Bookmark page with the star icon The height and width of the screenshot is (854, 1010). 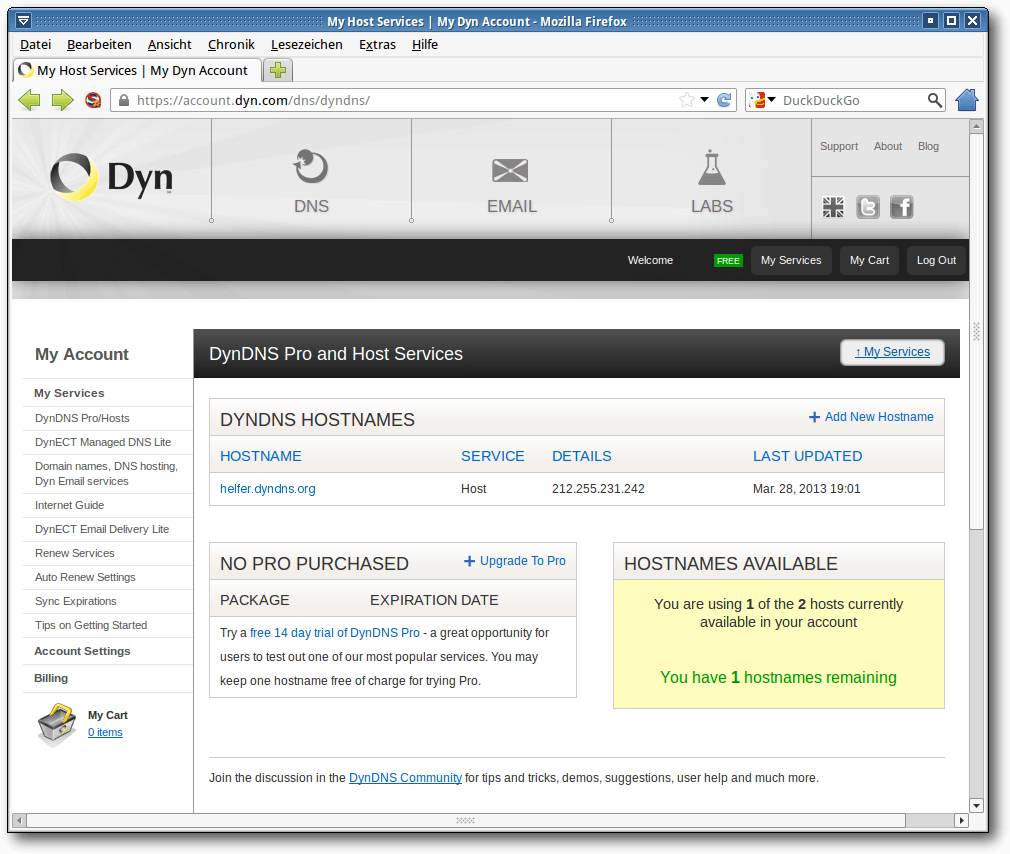687,100
